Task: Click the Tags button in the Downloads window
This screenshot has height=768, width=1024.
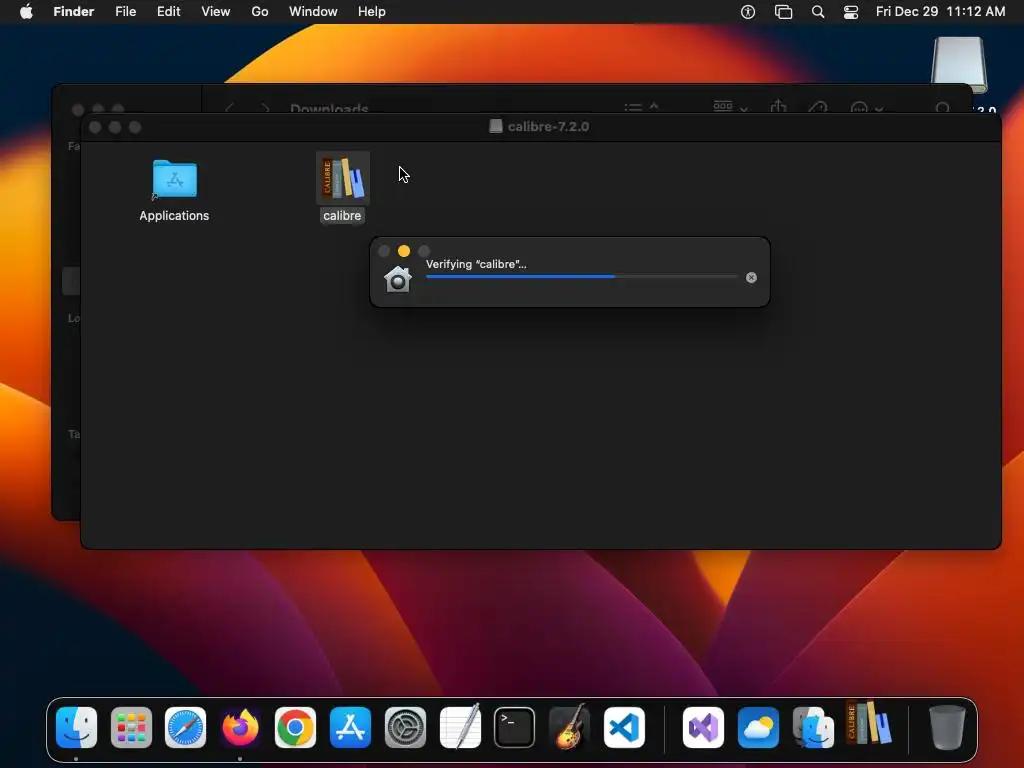Action: point(818,107)
